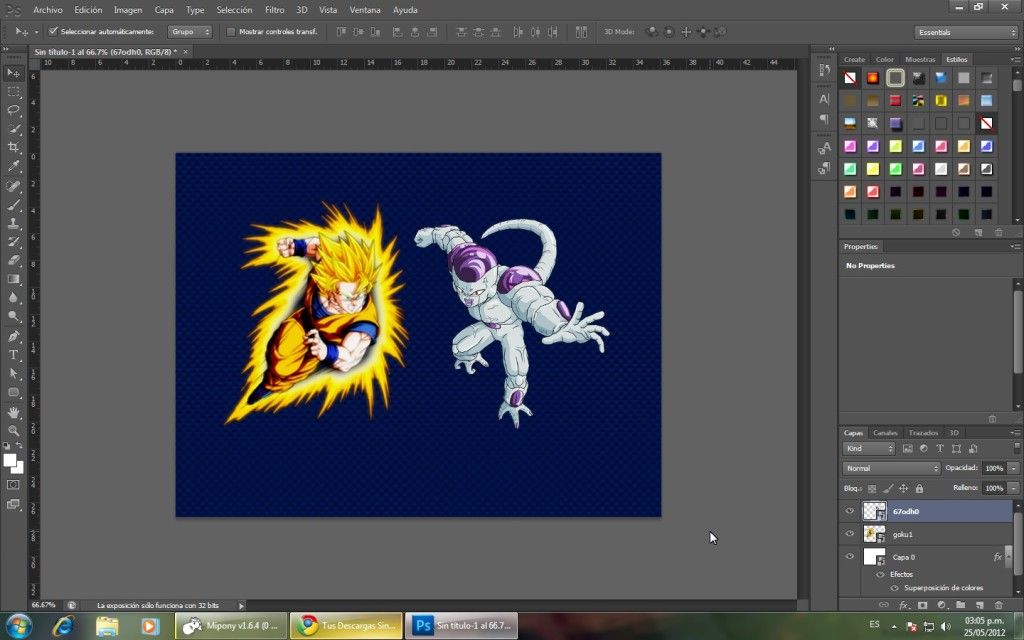
Task: Open the Essentials workspace dropdown
Action: click(x=965, y=32)
